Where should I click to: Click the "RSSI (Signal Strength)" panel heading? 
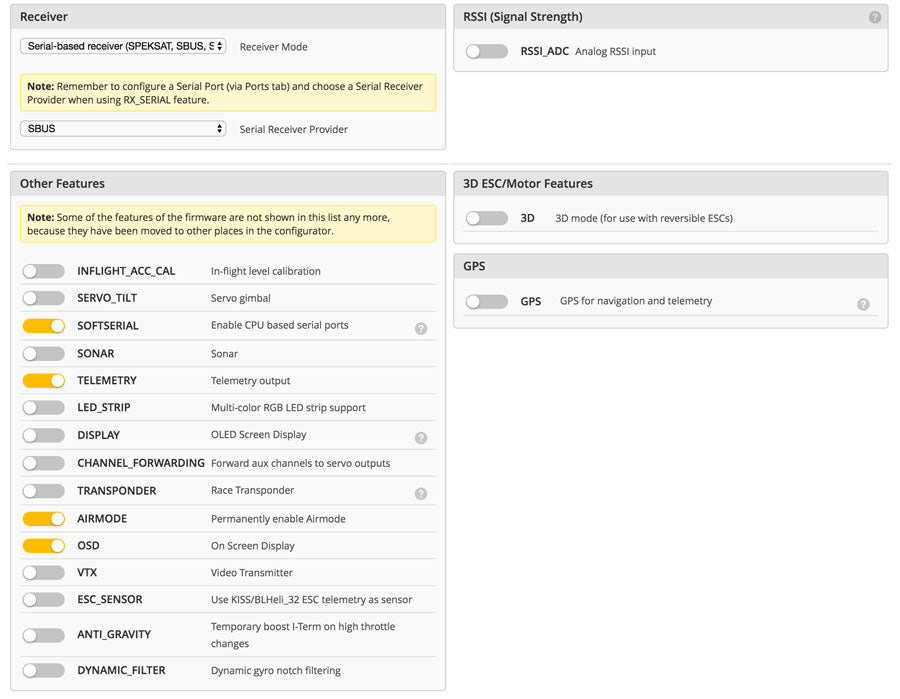(x=522, y=17)
